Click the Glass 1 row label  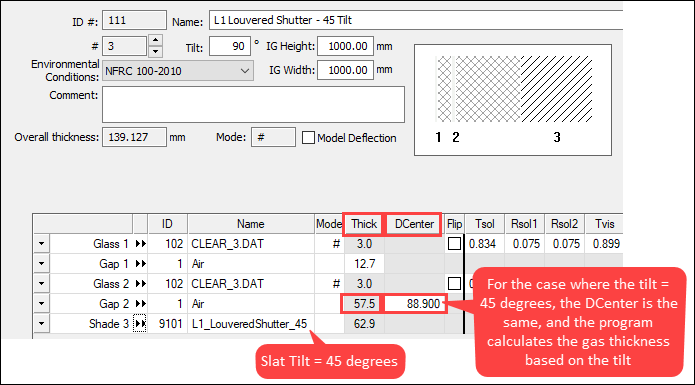(x=111, y=244)
